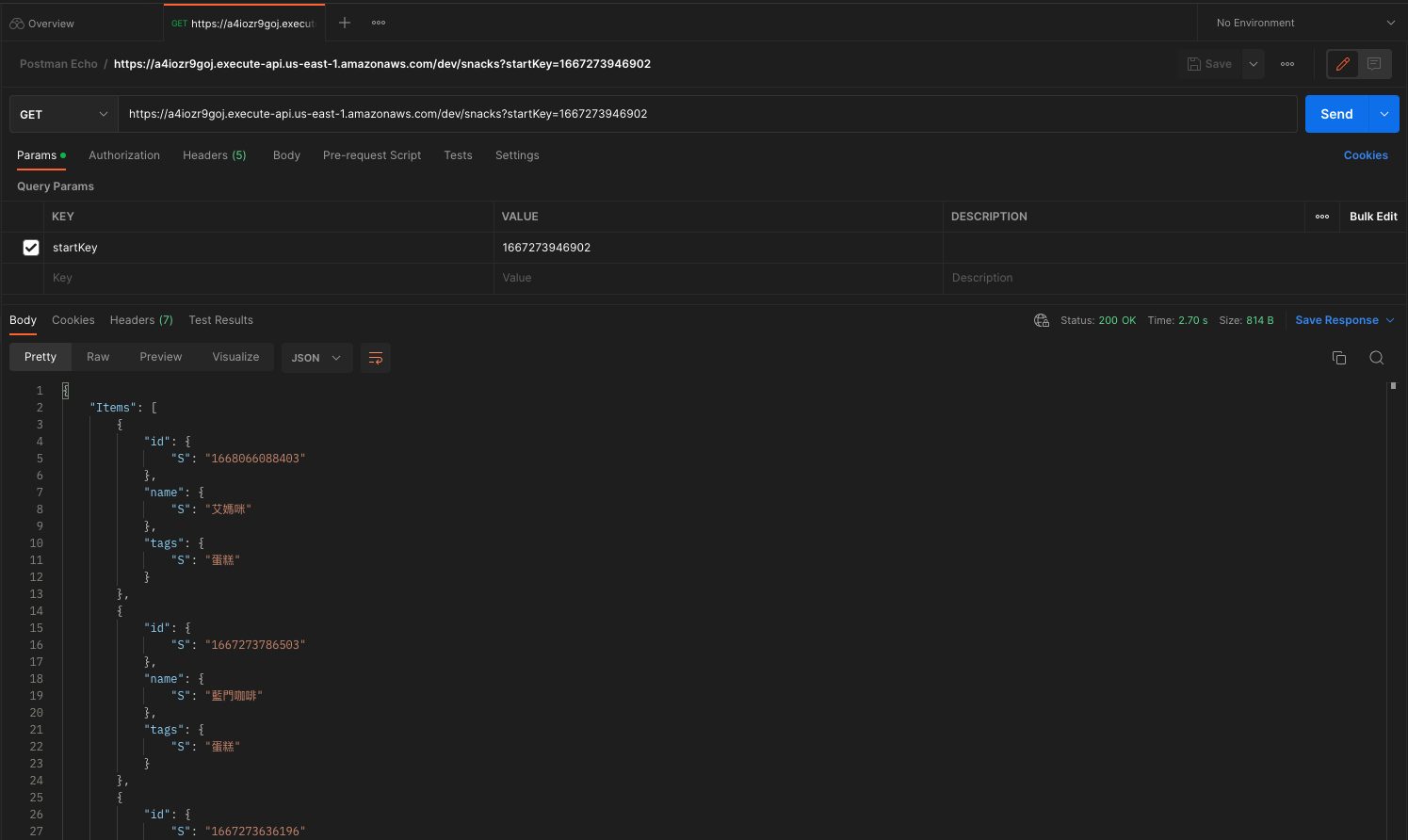
Task: Open the No Environment dropdown
Action: point(1304,23)
